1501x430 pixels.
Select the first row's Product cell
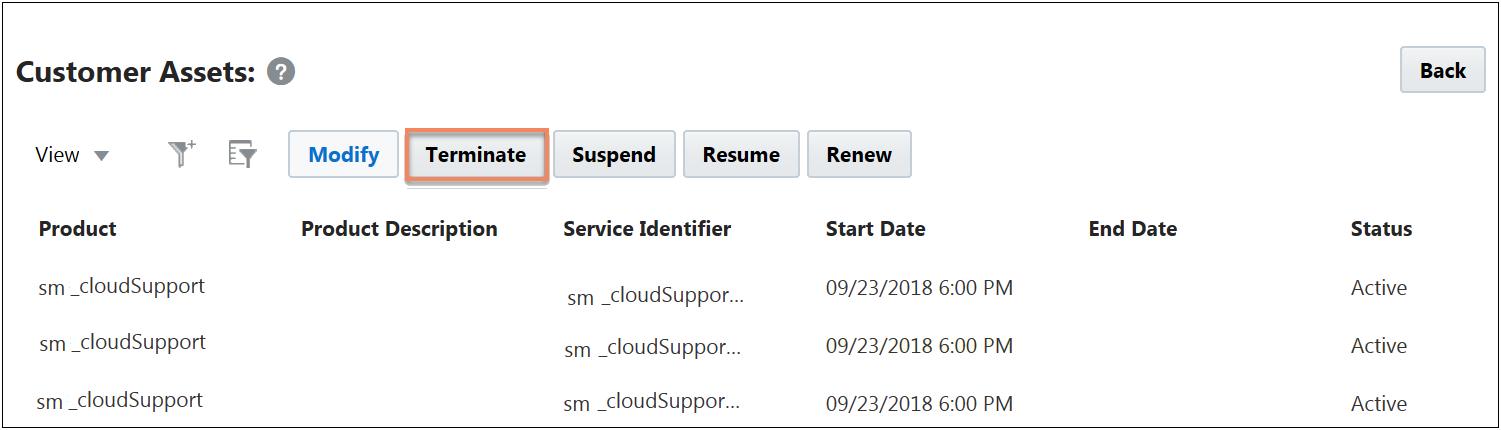point(122,286)
